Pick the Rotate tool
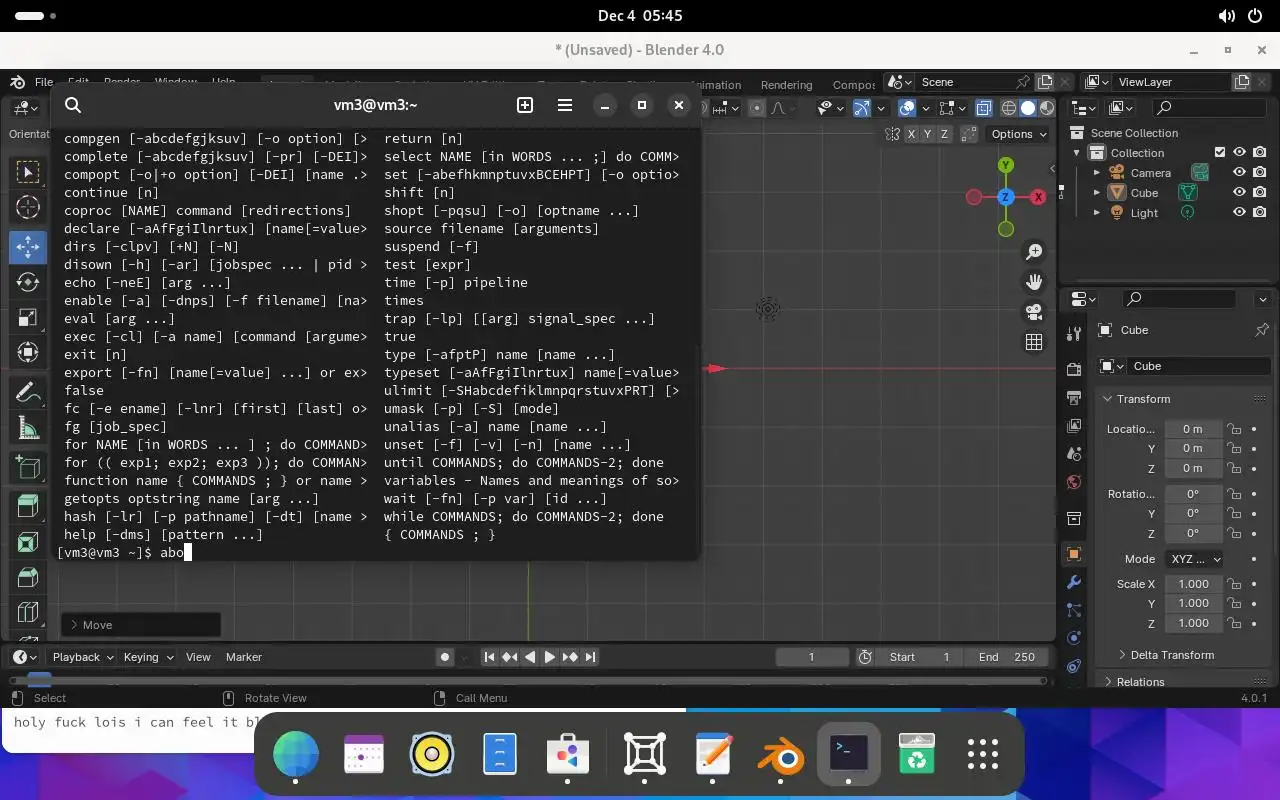 [x=28, y=282]
